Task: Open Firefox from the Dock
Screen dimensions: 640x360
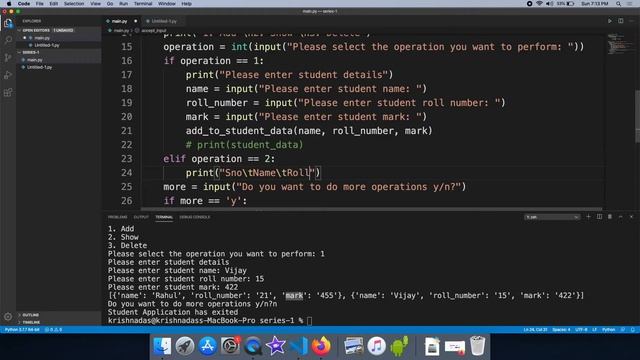Action: [x=321, y=346]
